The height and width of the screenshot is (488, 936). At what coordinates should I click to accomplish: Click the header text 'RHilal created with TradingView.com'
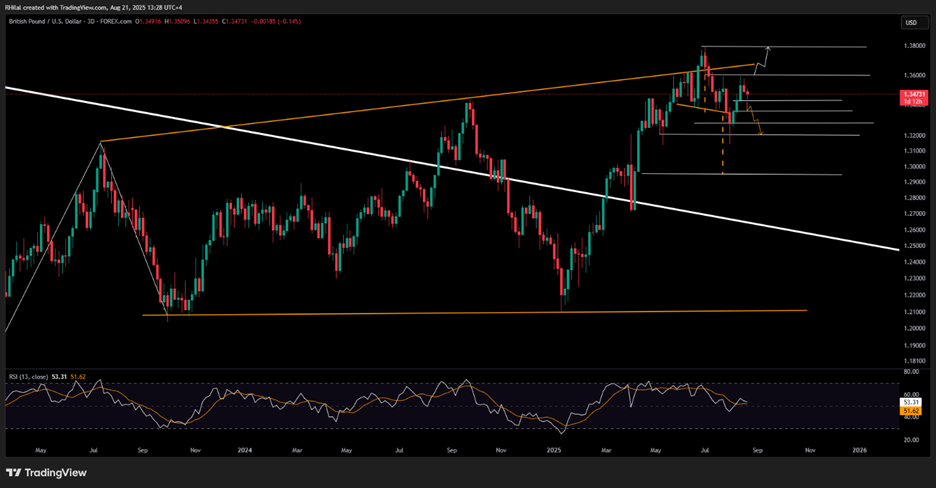coord(56,7)
